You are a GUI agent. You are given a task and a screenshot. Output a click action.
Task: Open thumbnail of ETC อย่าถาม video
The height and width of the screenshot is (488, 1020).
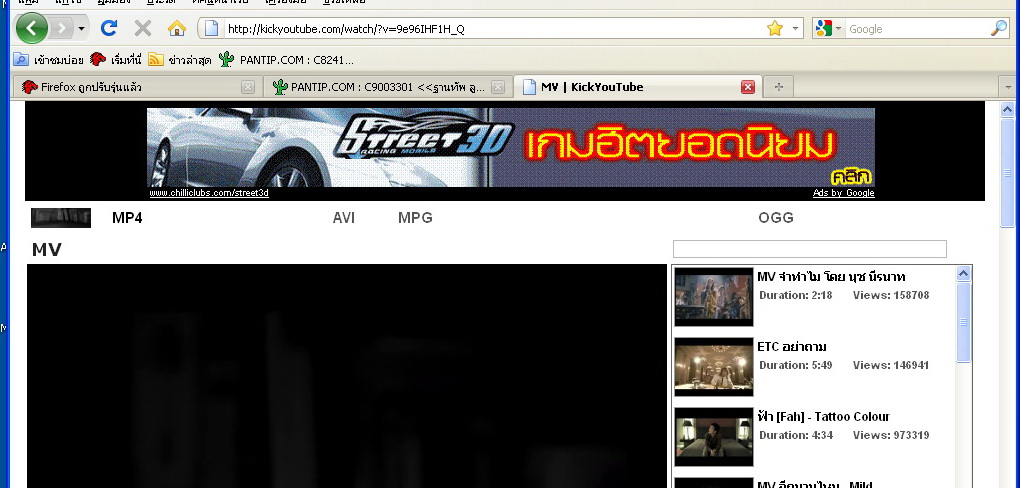coord(714,367)
